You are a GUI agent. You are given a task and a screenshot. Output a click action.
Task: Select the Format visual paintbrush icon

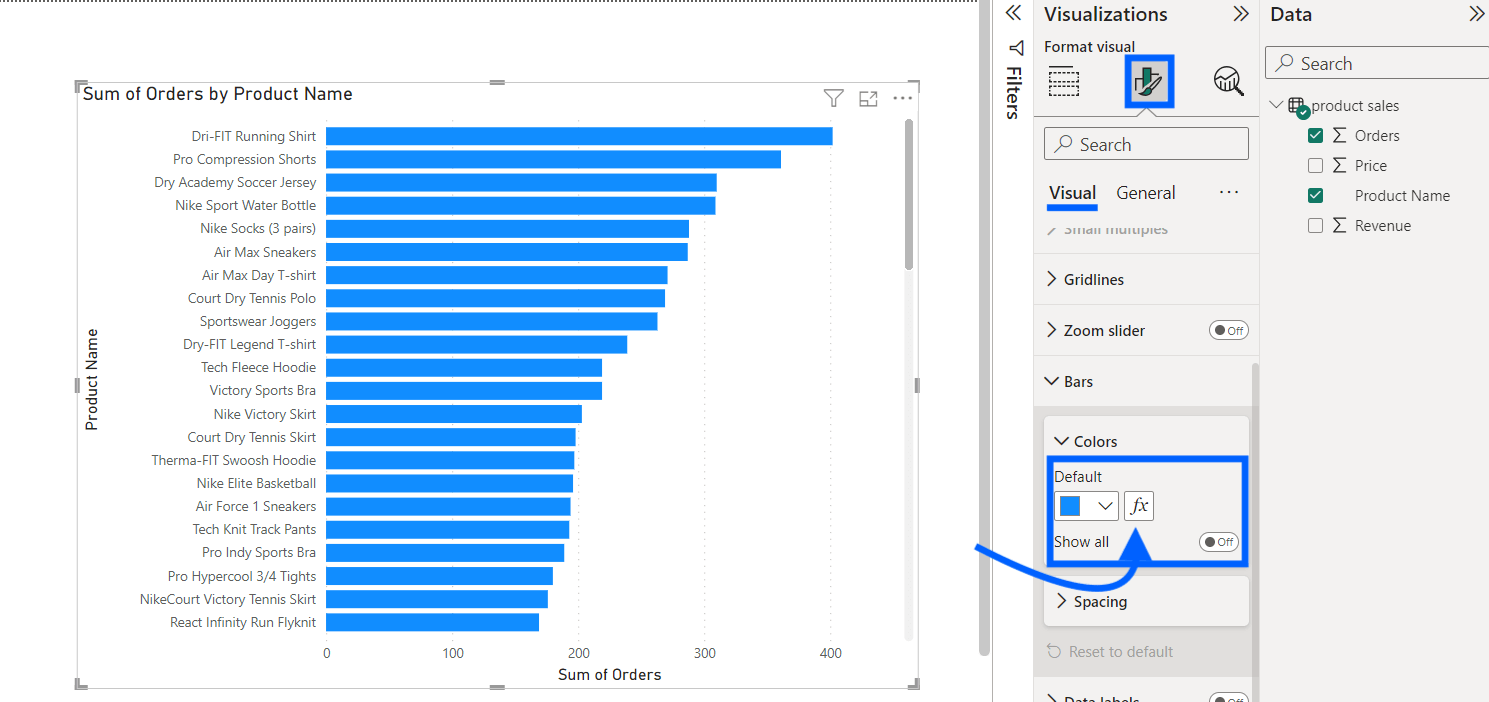point(1148,80)
